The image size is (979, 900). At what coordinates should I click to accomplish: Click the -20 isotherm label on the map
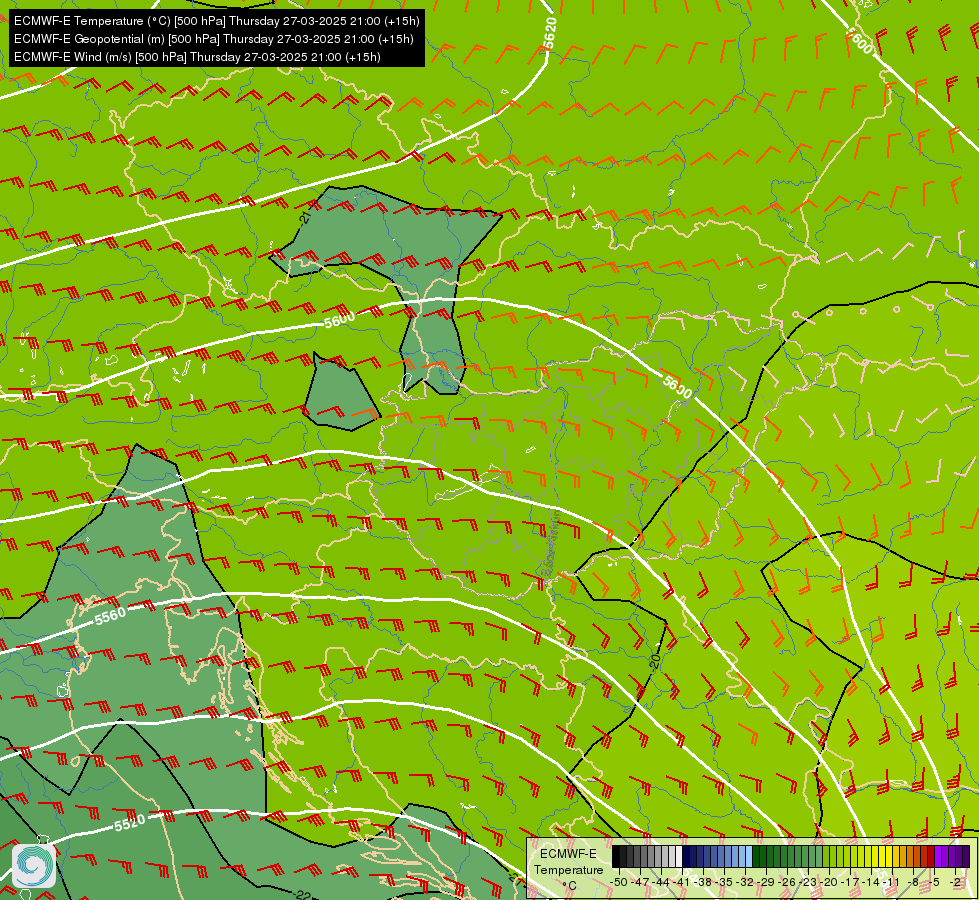[655, 661]
